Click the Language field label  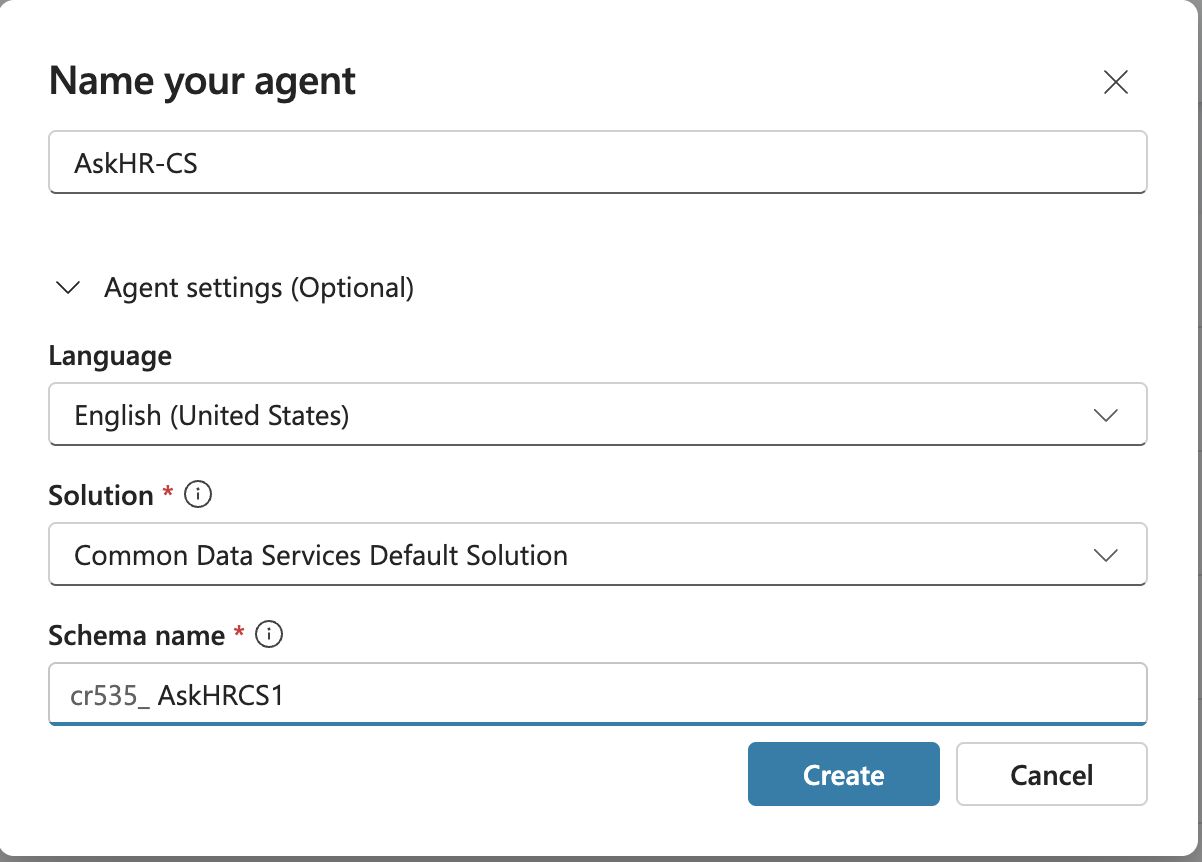pos(109,355)
